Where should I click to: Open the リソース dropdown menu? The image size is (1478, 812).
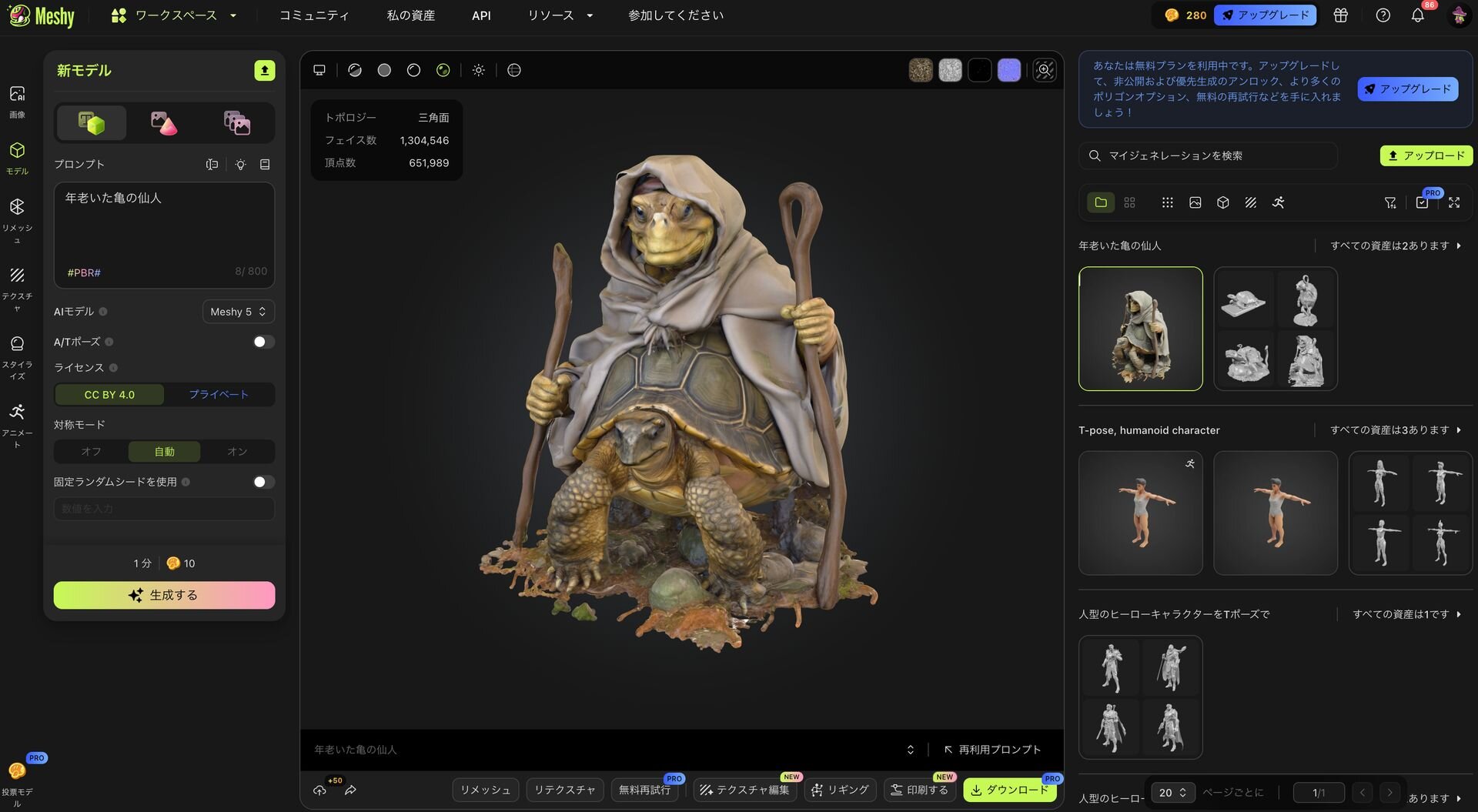[x=560, y=15]
